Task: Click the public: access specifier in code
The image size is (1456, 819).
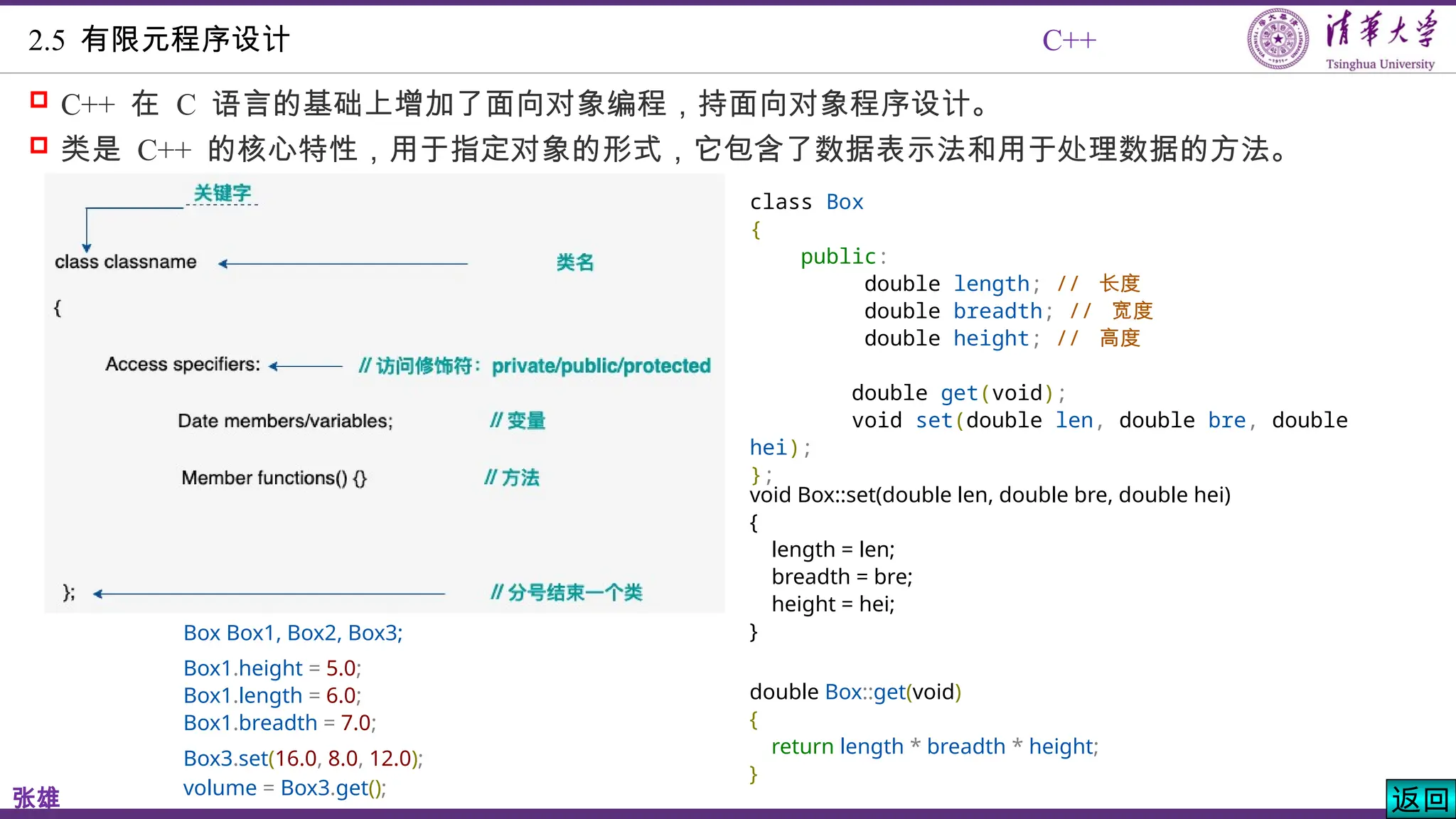Action: point(842,256)
